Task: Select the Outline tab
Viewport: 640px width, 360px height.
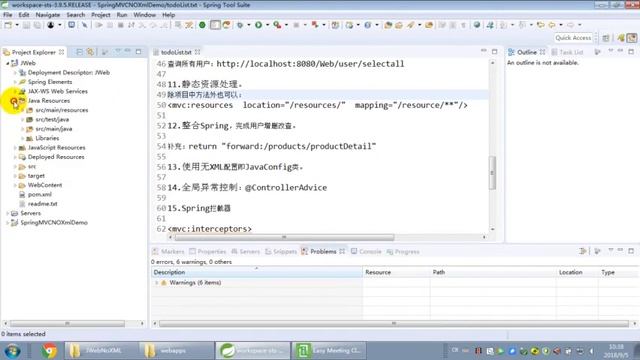Action: point(527,52)
